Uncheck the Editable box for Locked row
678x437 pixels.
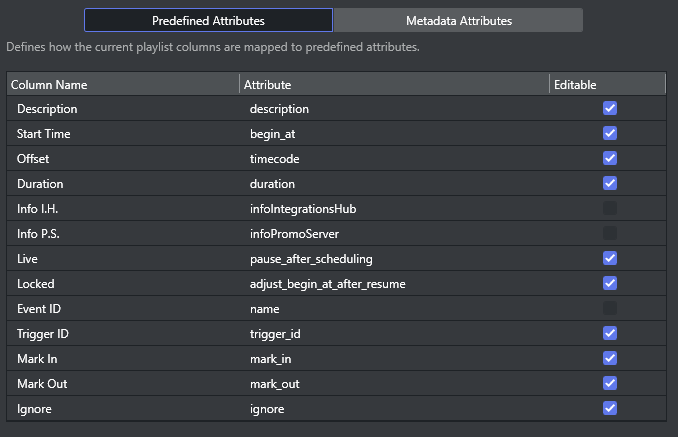(610, 283)
